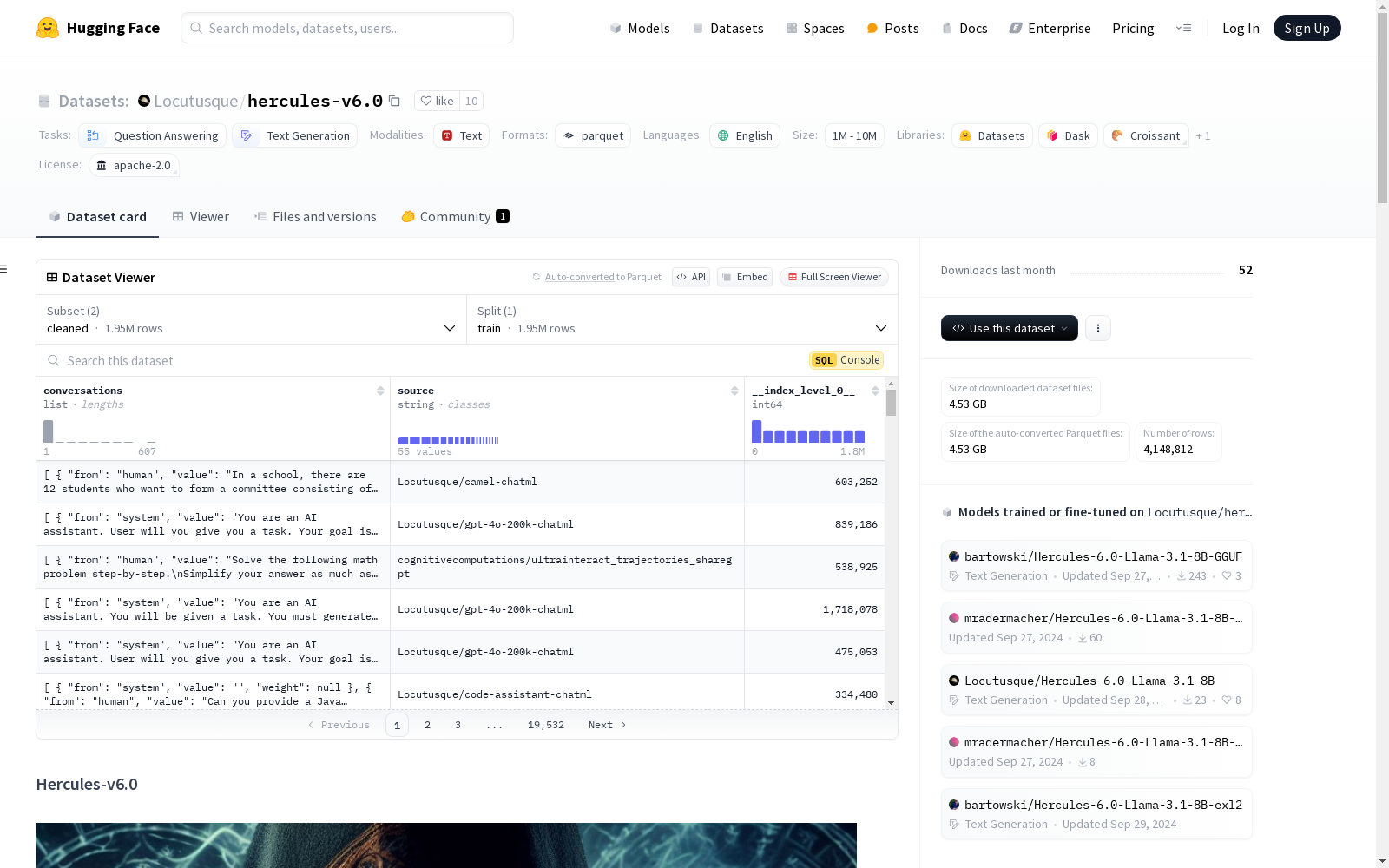Screen dimensions: 1389x868
Task: Open the Use this dataset dropdown
Action: [1010, 328]
